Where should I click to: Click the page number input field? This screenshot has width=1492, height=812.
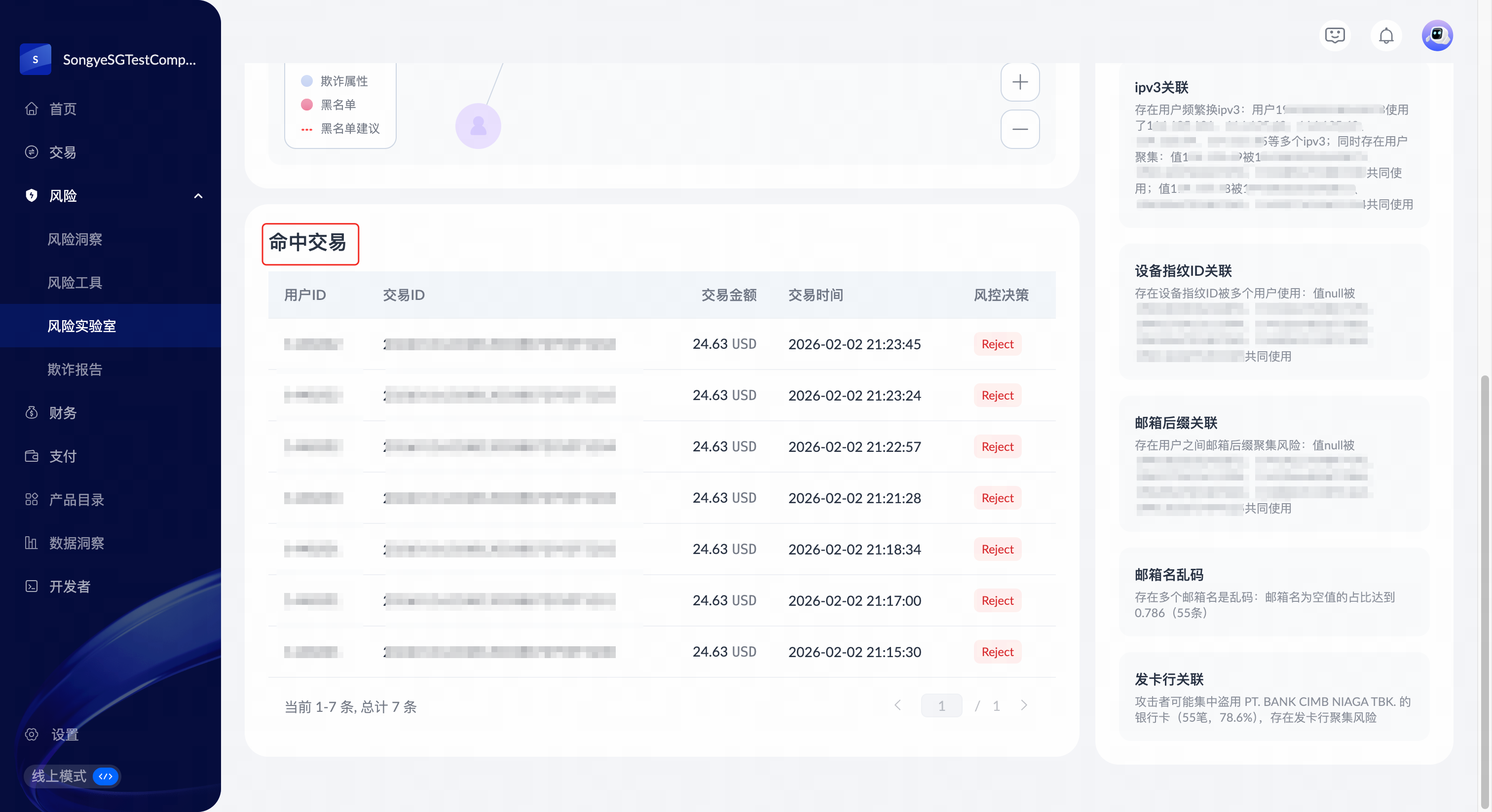(x=941, y=705)
